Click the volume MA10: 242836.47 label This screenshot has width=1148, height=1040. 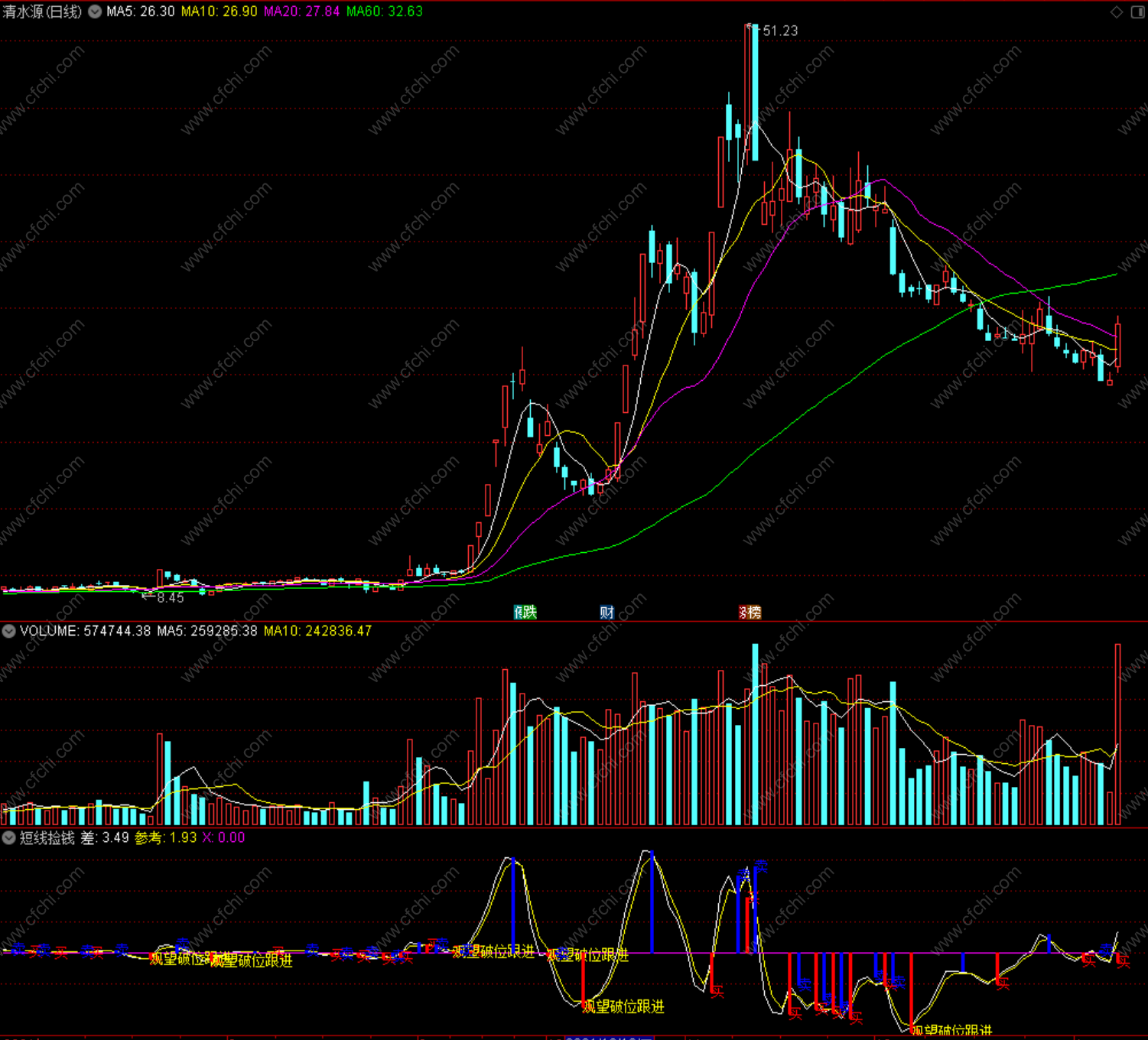tap(318, 631)
